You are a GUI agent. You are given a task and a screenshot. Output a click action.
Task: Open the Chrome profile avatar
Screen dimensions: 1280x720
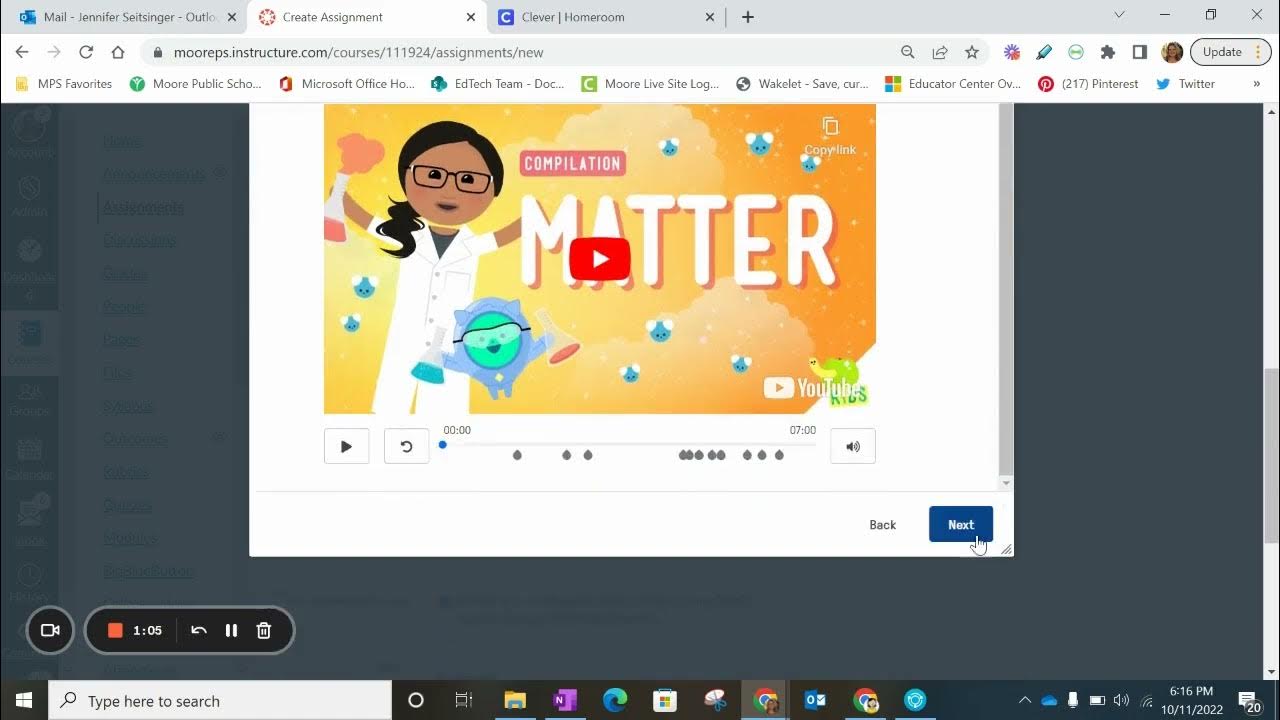coord(1172,52)
